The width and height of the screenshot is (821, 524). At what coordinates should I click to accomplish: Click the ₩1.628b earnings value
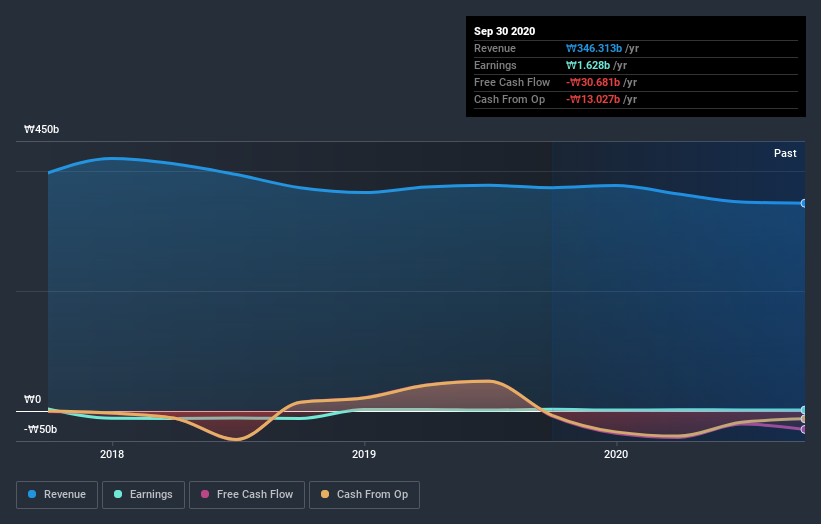coord(588,65)
